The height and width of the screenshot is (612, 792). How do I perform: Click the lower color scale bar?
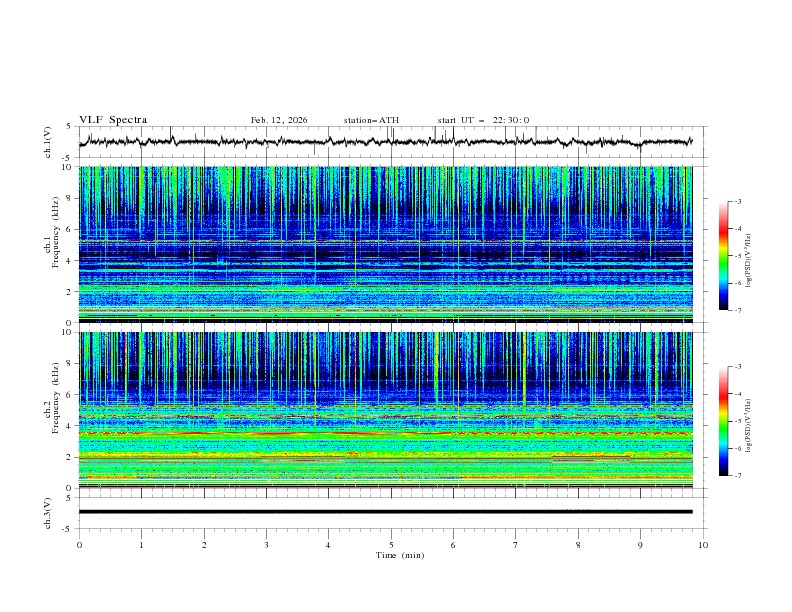pyautogui.click(x=723, y=421)
